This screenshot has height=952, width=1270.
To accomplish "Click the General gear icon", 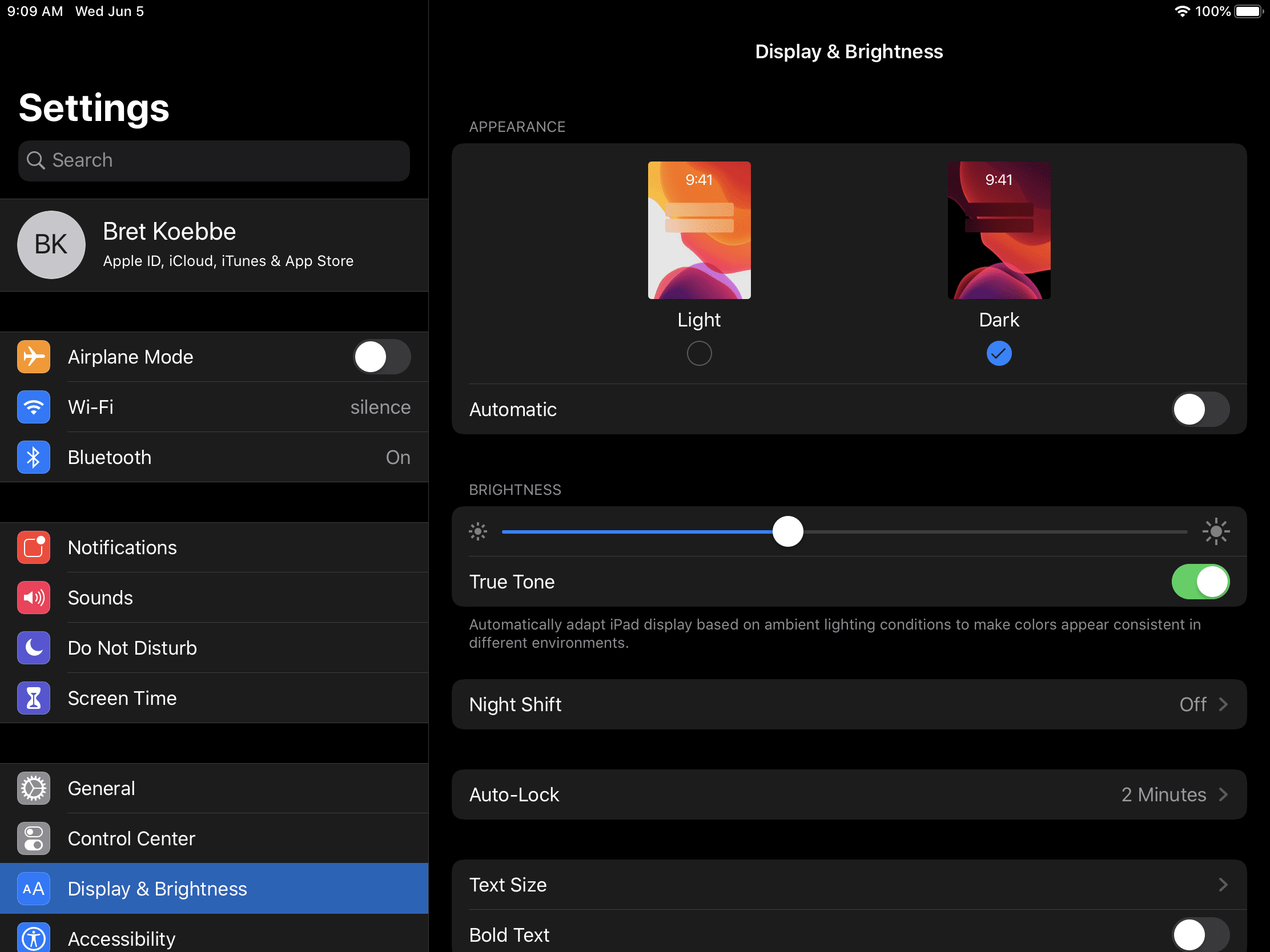I will click(33, 788).
